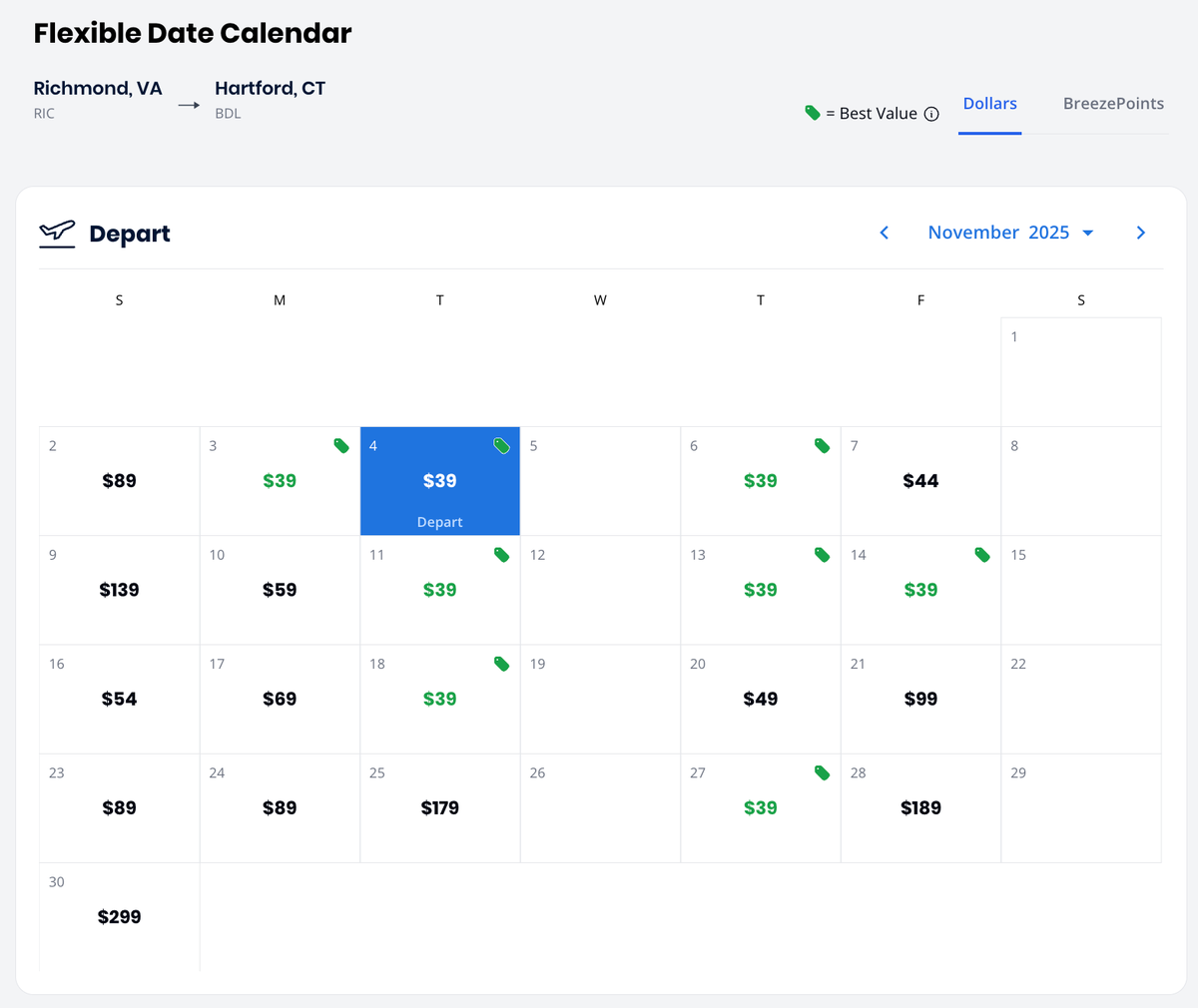
Task: Click the $39 fare on November 13
Action: [x=760, y=590]
